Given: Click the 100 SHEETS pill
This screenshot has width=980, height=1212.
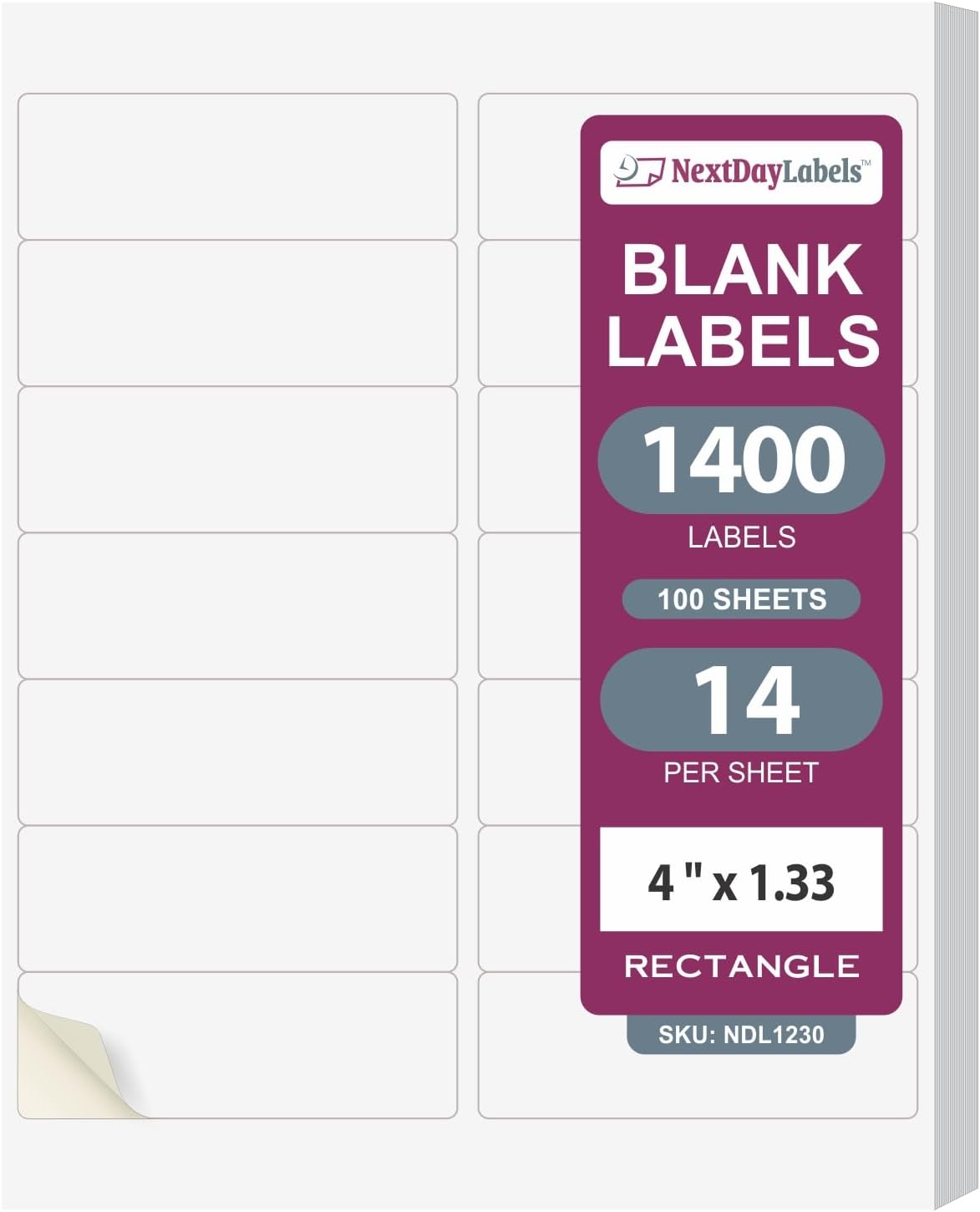Looking at the screenshot, I should coord(741,599).
